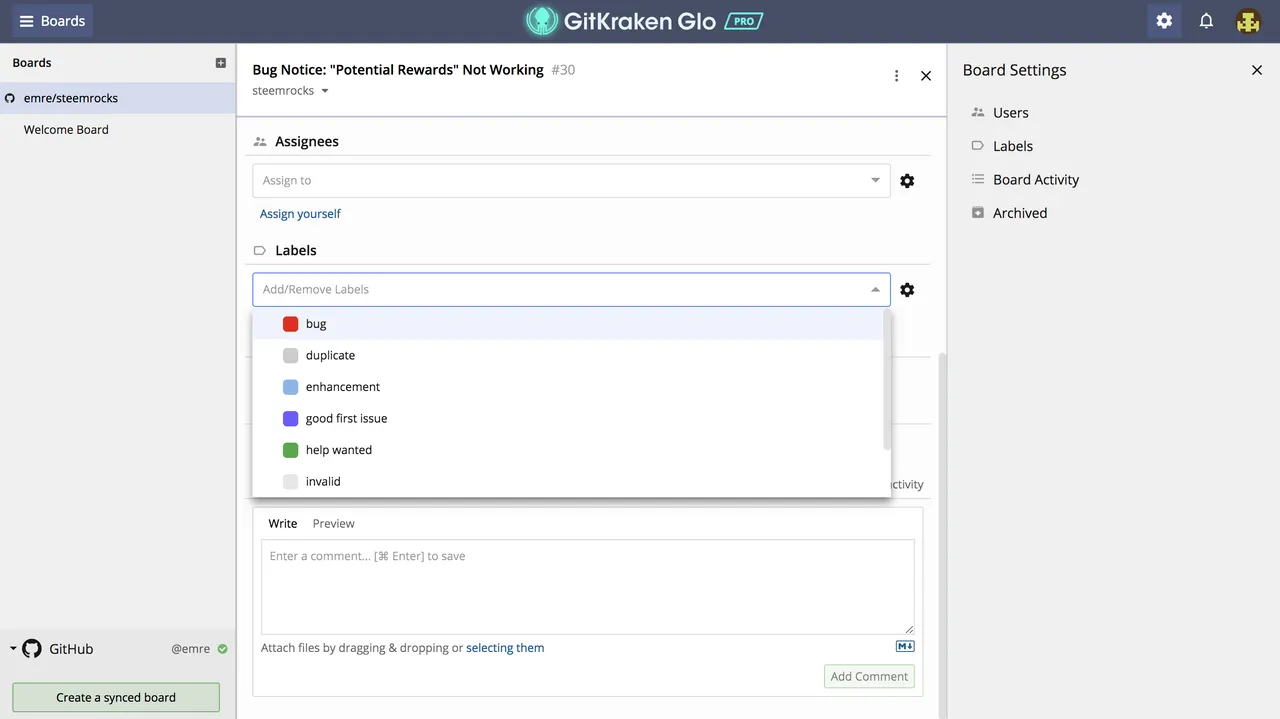Click the Labels tag icon in settings
Screen dimensions: 1280x719
(978, 146)
